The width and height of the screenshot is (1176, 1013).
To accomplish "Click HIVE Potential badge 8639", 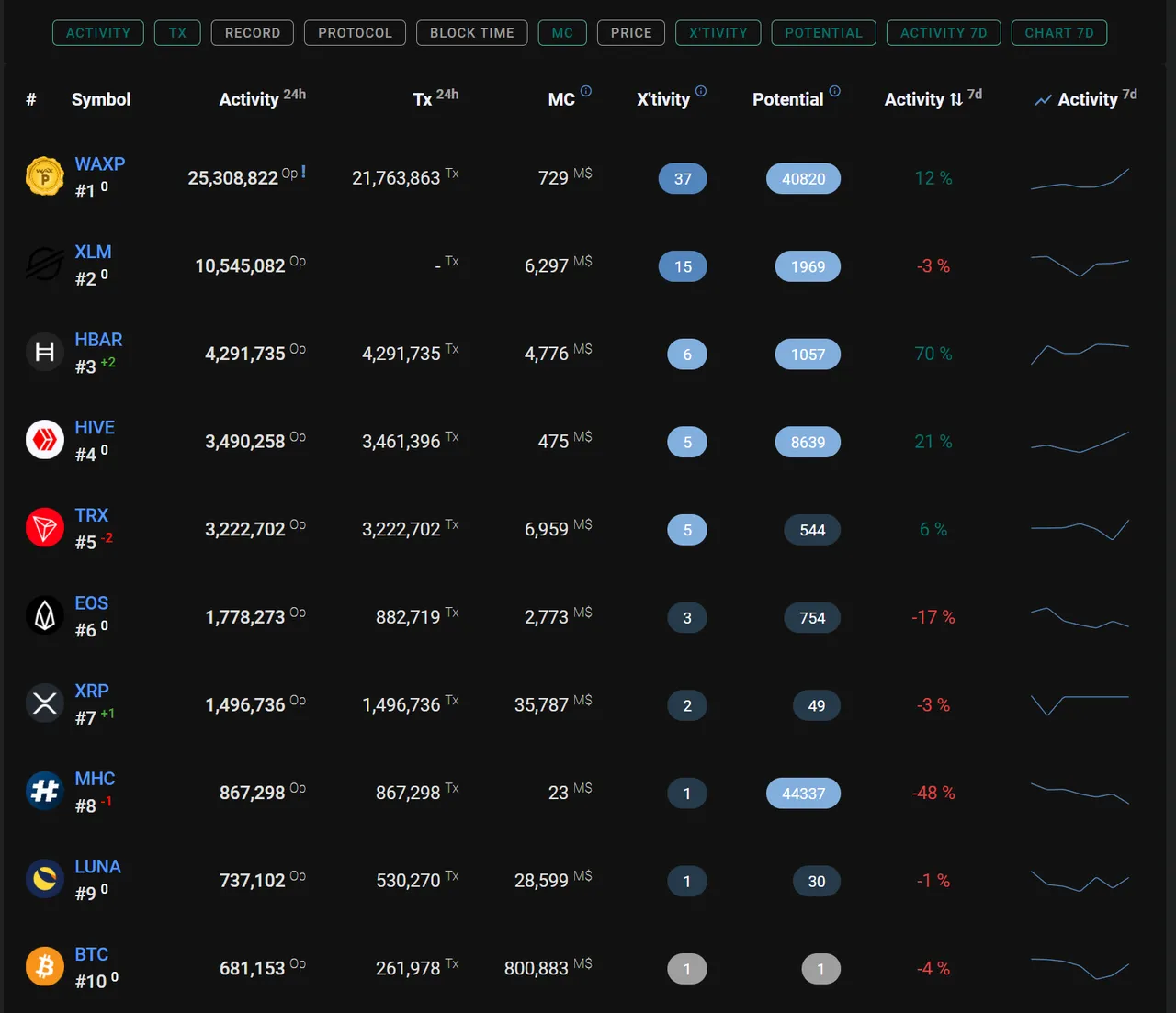I will [x=808, y=442].
